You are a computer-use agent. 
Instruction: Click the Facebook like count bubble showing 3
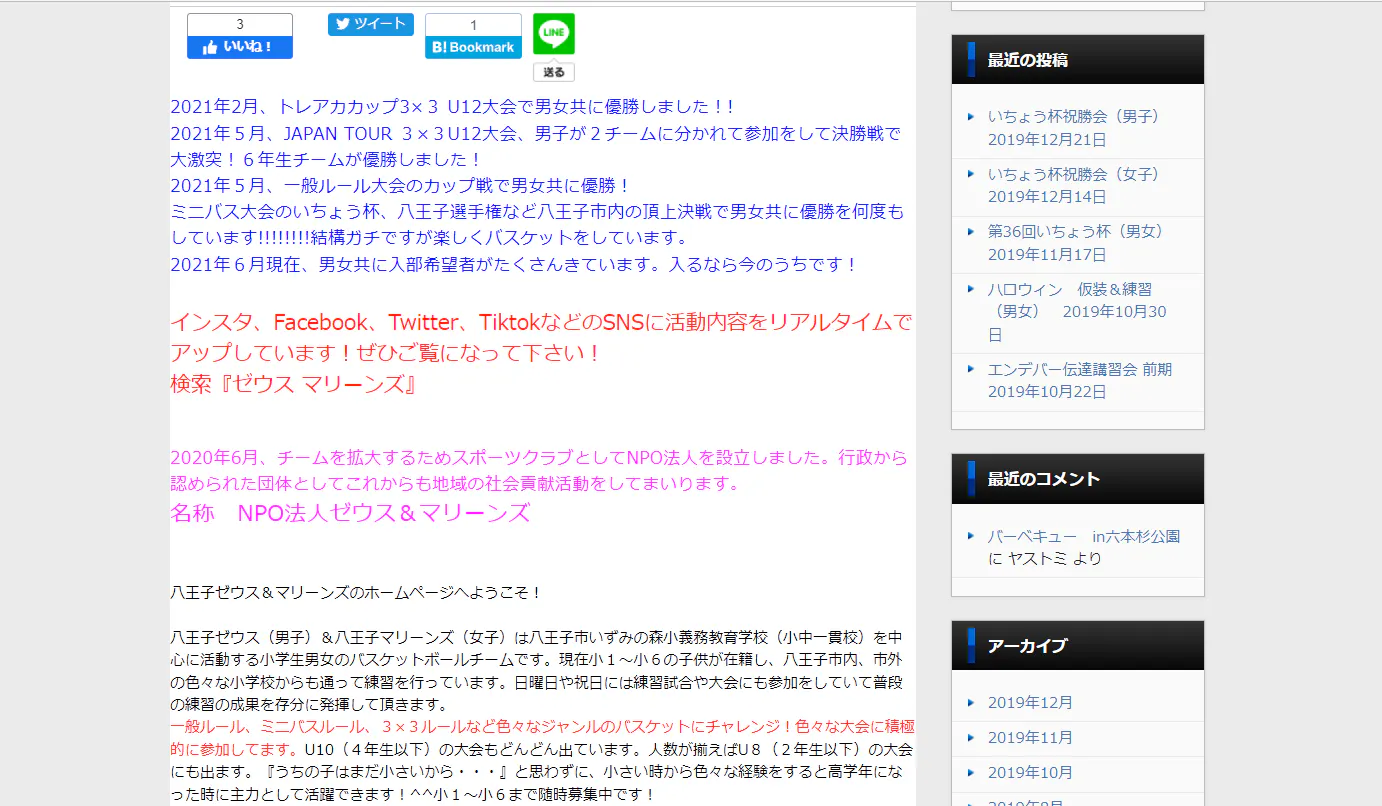[x=239, y=25]
